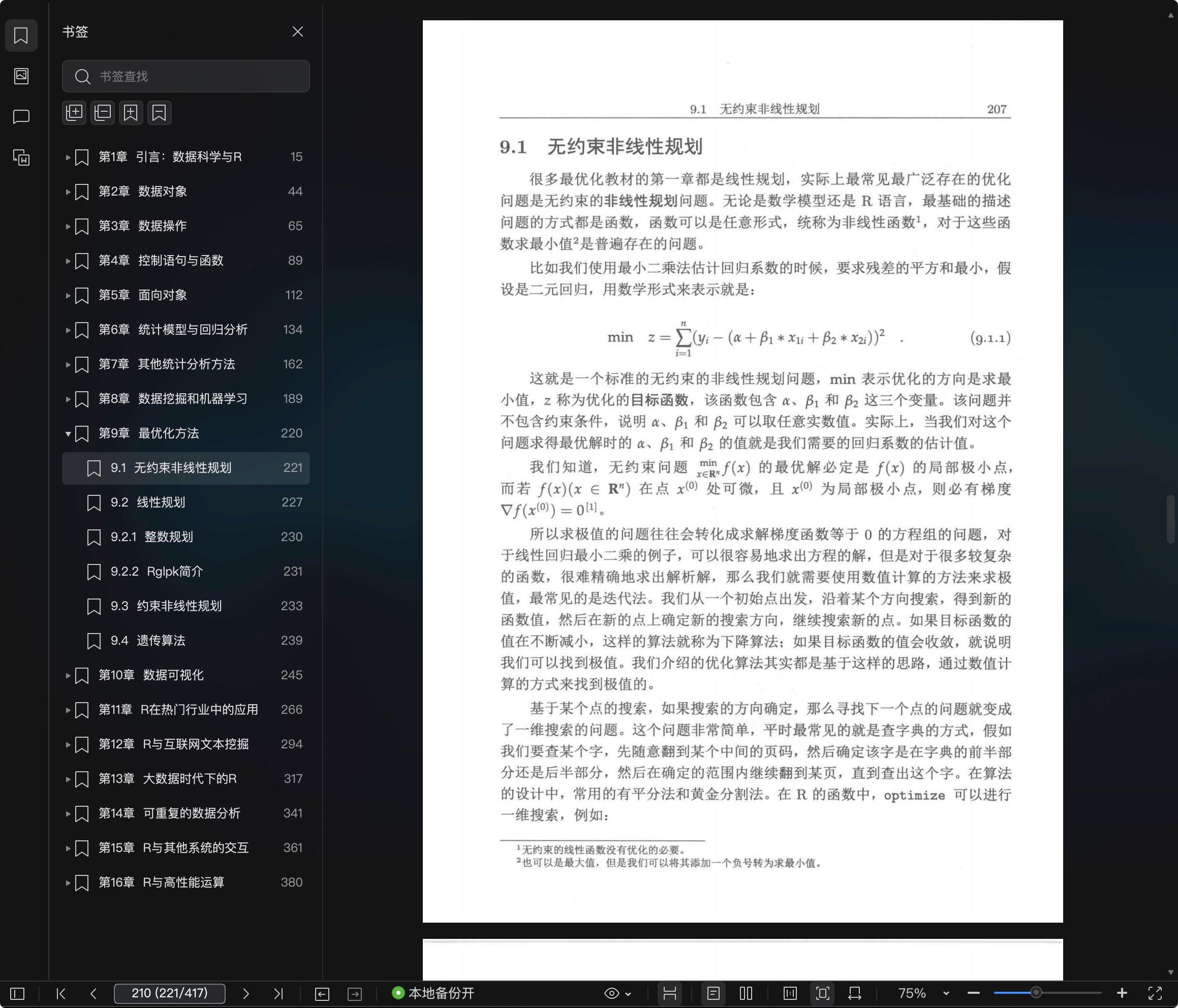Click scrollbar up arrow
This screenshot has width=1178, height=1008.
tap(1170, 16)
